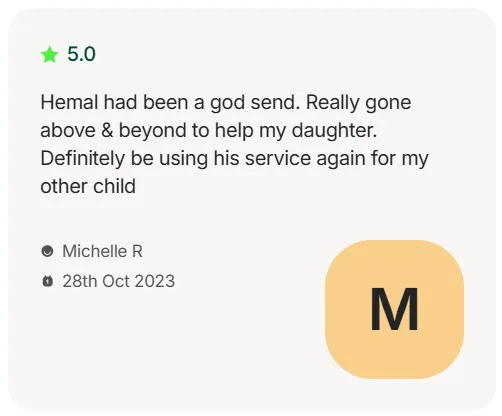This screenshot has width=502, height=416.
Task: Click the smiley face icon beside Michelle R
Action: coord(47,251)
